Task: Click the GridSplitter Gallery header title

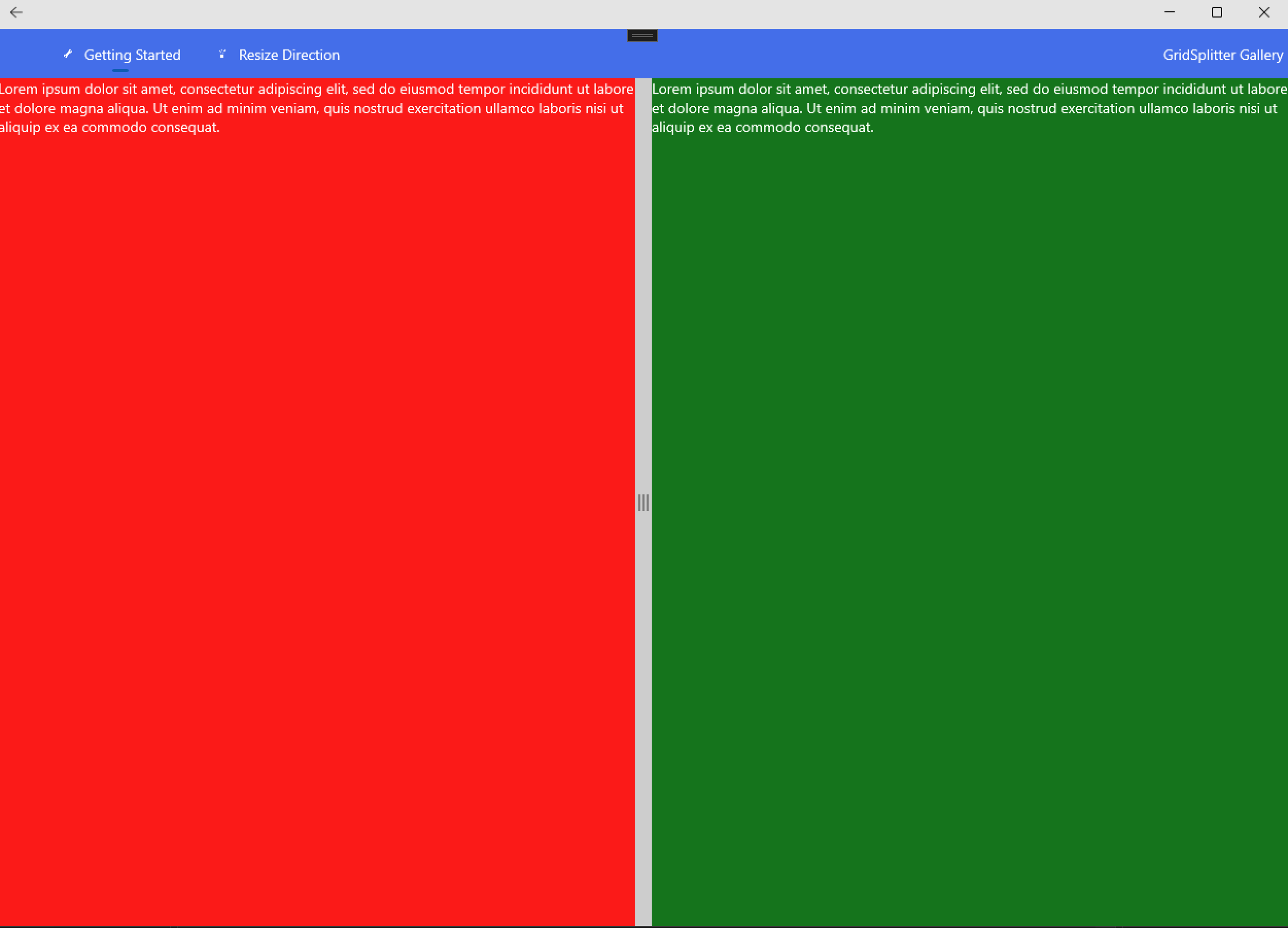Action: (1222, 55)
